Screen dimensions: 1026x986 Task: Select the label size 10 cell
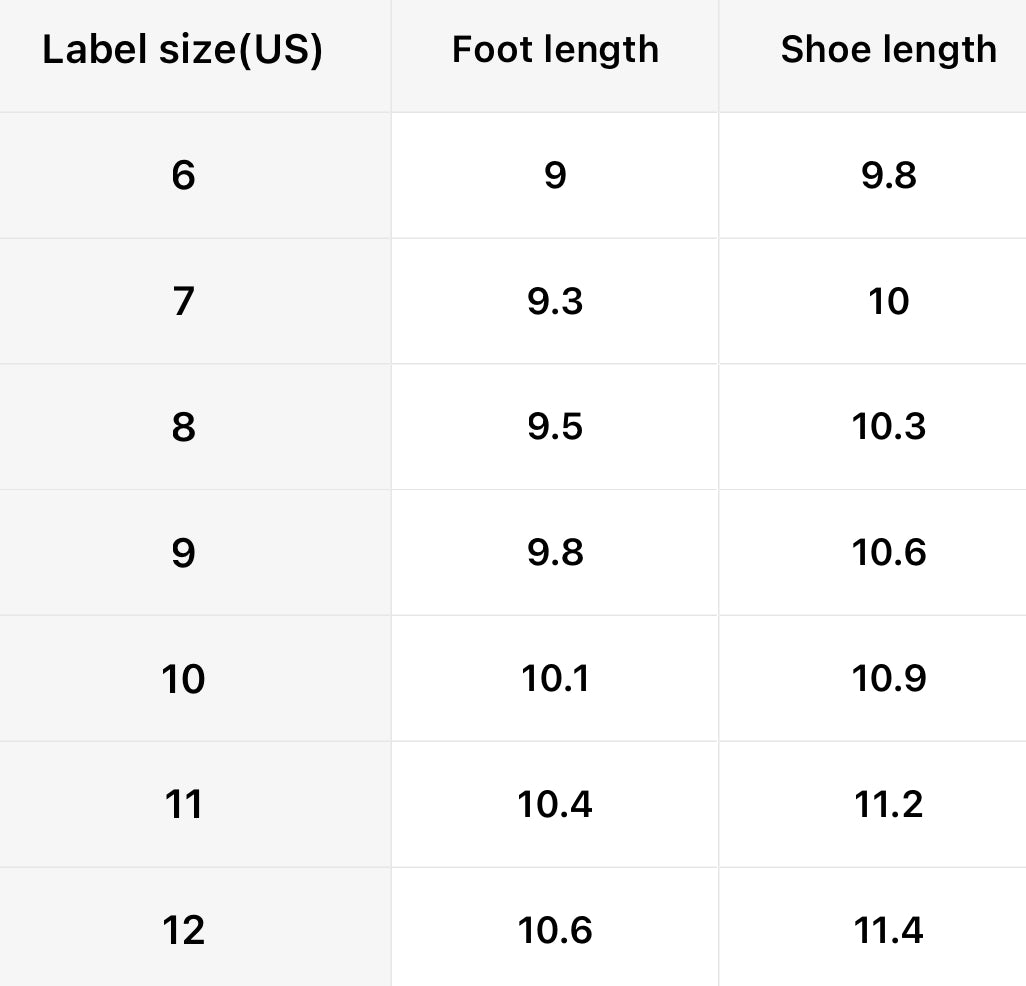(183, 679)
